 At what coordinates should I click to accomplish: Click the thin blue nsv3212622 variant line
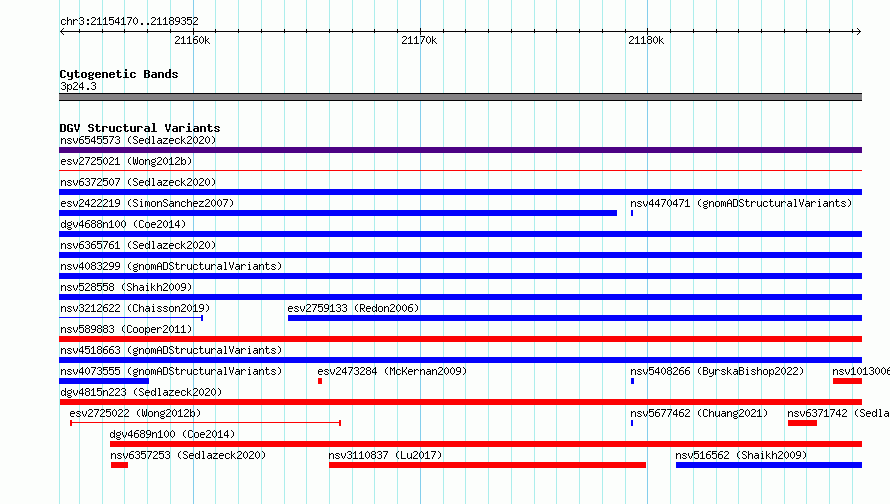coord(131,318)
